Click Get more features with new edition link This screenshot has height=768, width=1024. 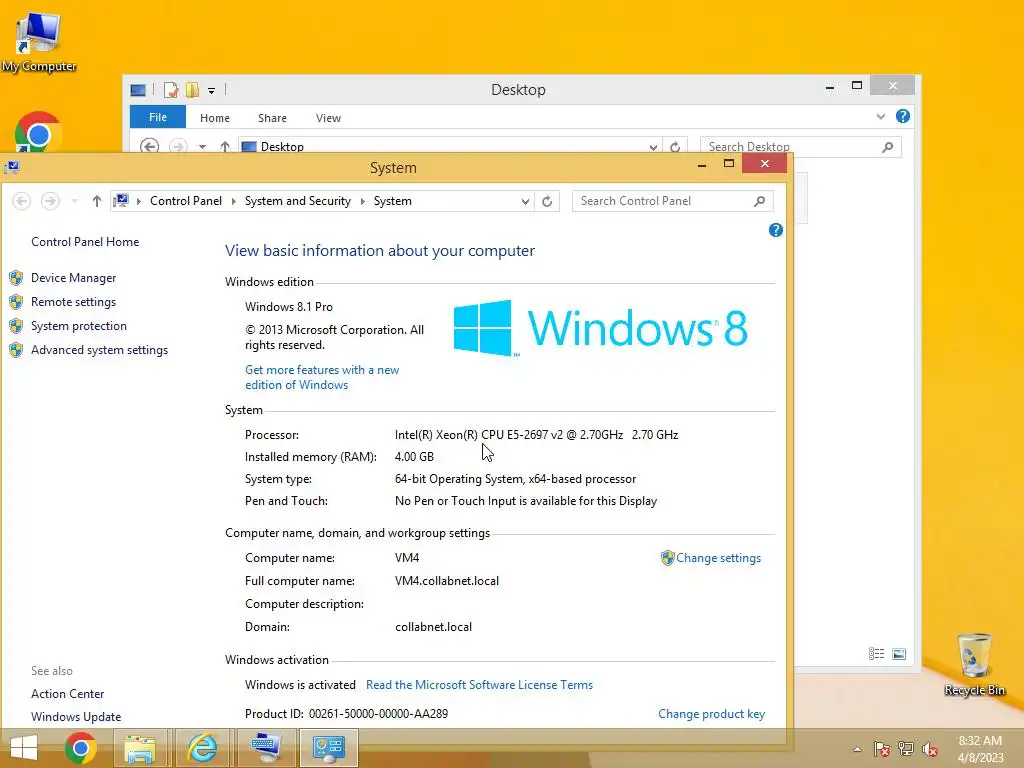coord(322,377)
